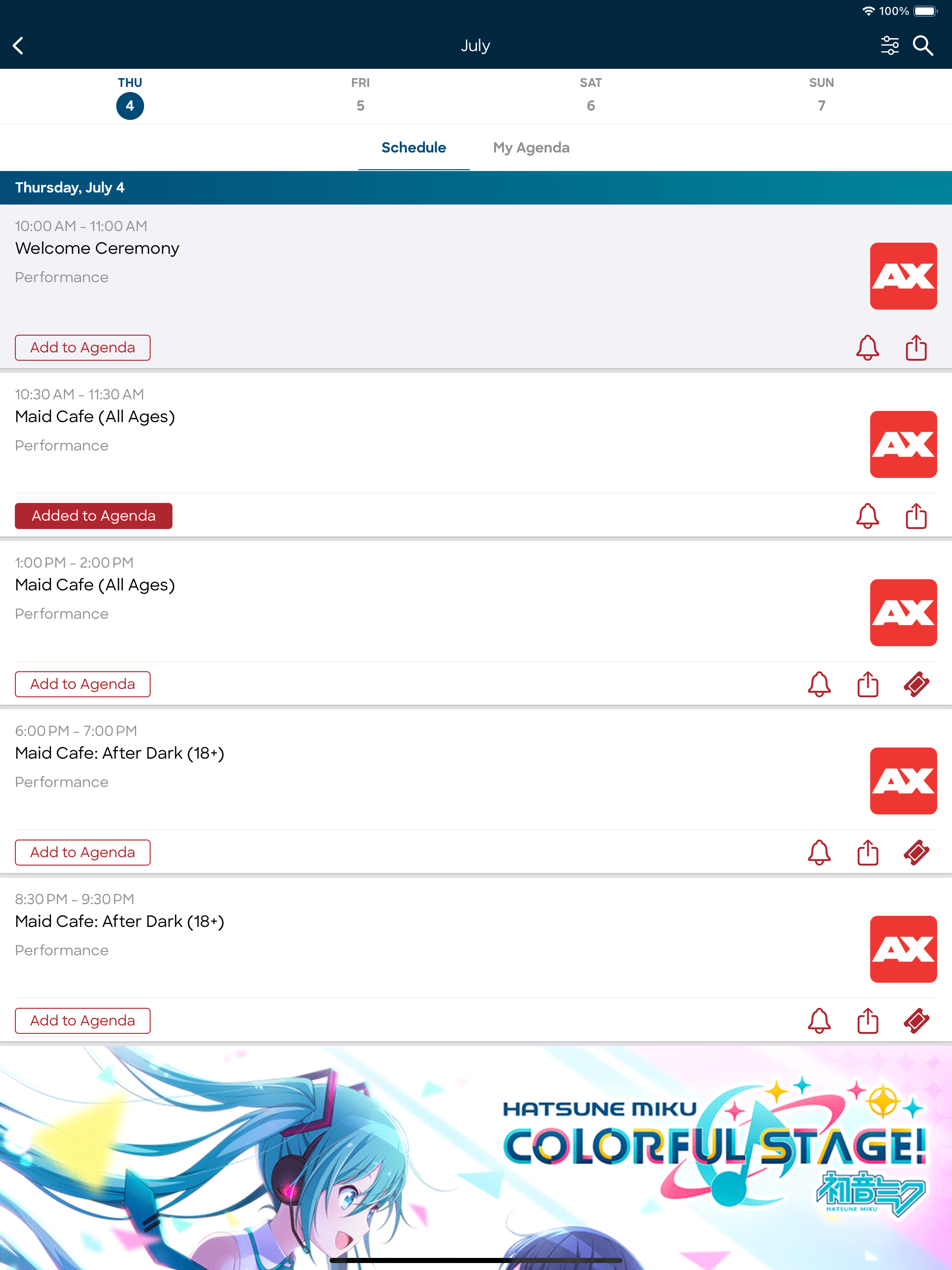Tap the July month title
The height and width of the screenshot is (1270, 952).
coord(476,46)
